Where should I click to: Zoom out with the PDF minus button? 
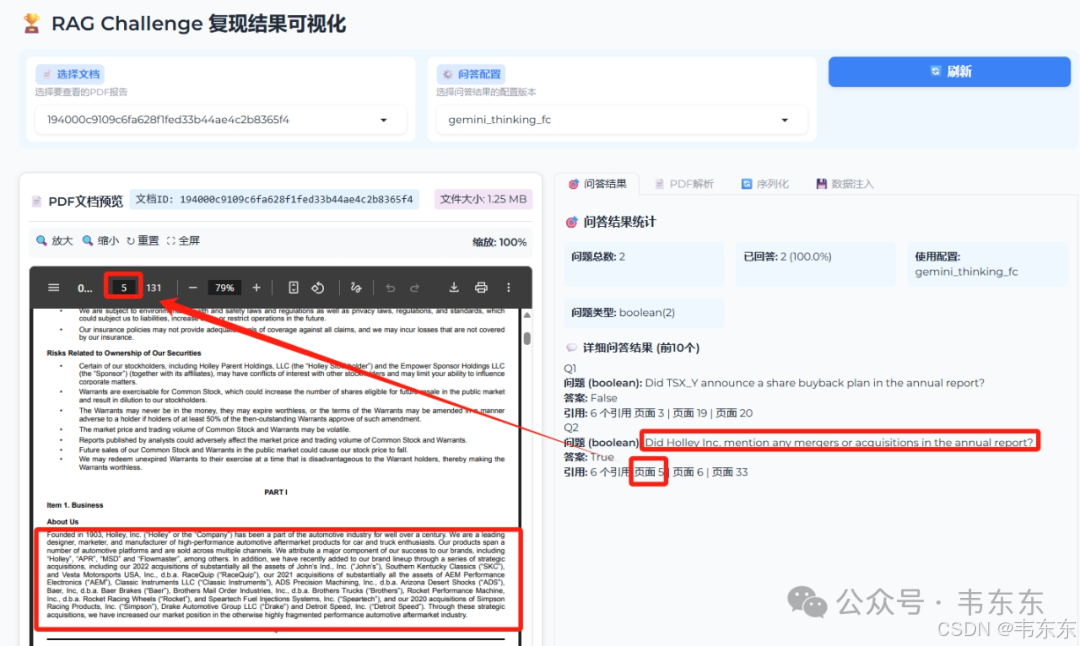point(193,288)
